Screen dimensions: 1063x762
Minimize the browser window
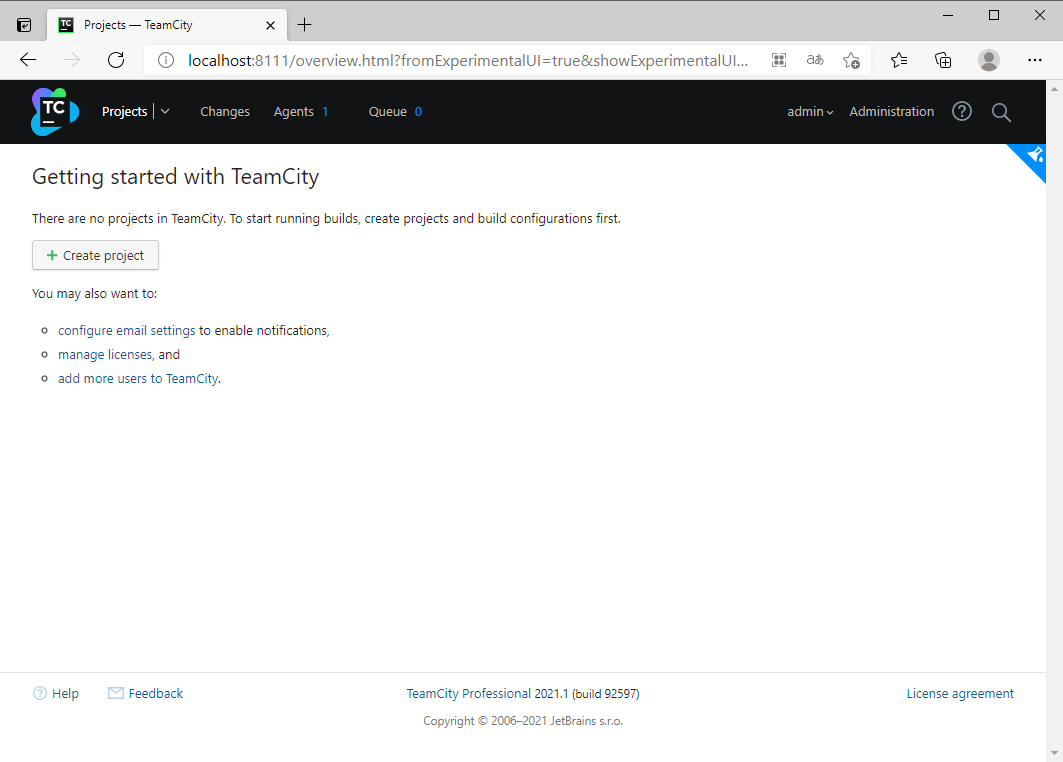tap(948, 15)
